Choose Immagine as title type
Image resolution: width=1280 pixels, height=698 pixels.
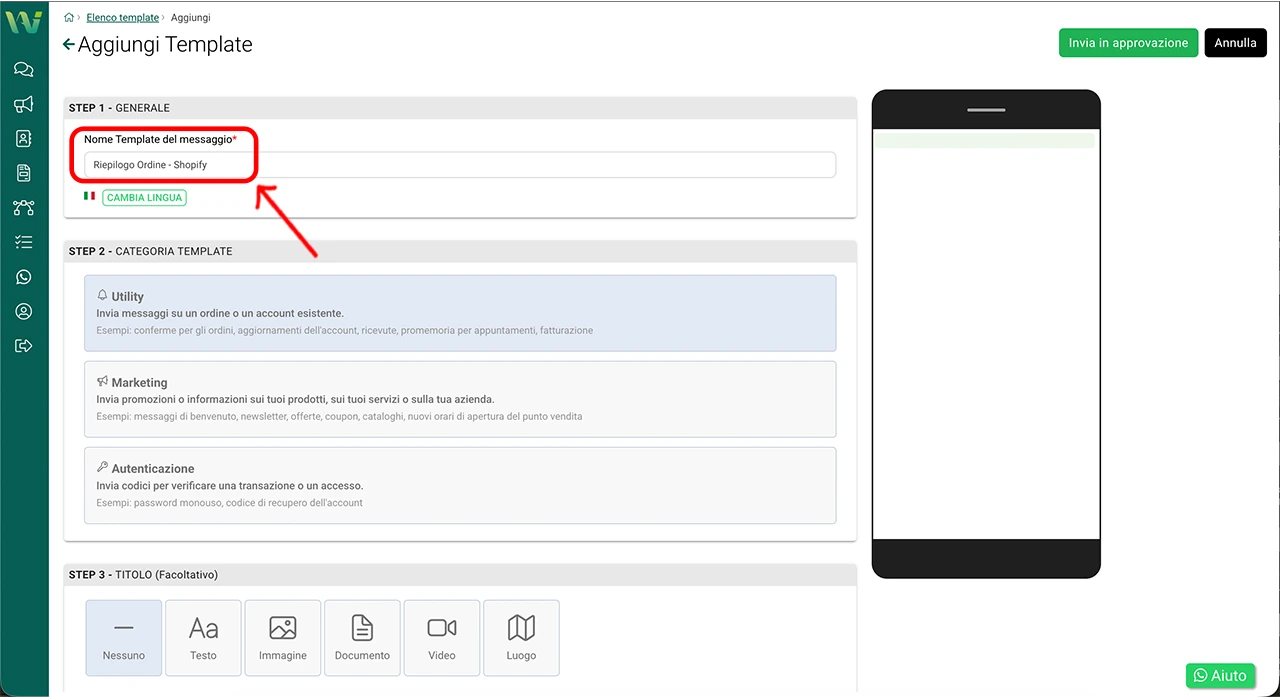pos(283,637)
